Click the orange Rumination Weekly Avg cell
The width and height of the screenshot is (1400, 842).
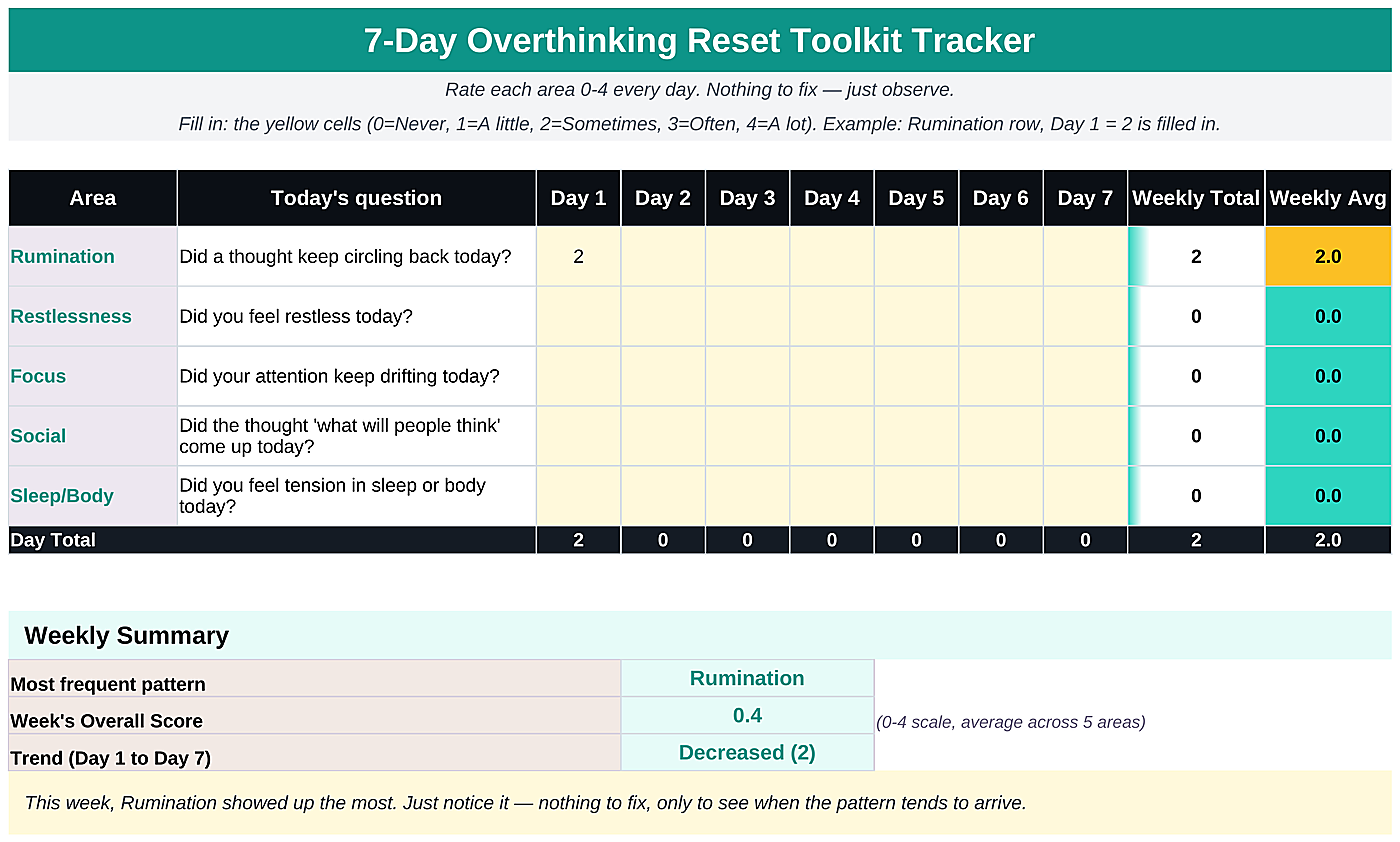coord(1328,256)
